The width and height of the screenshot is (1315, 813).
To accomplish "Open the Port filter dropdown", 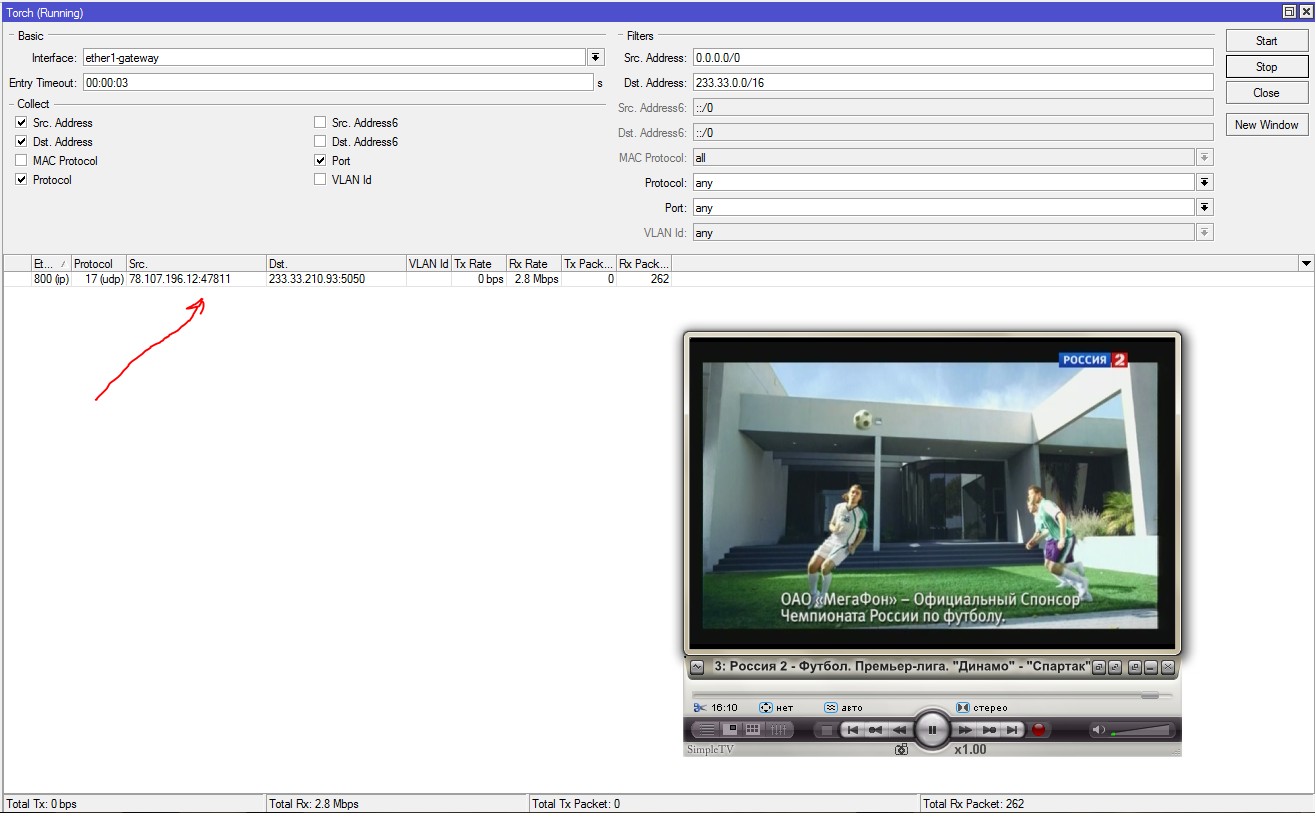I will [1205, 208].
